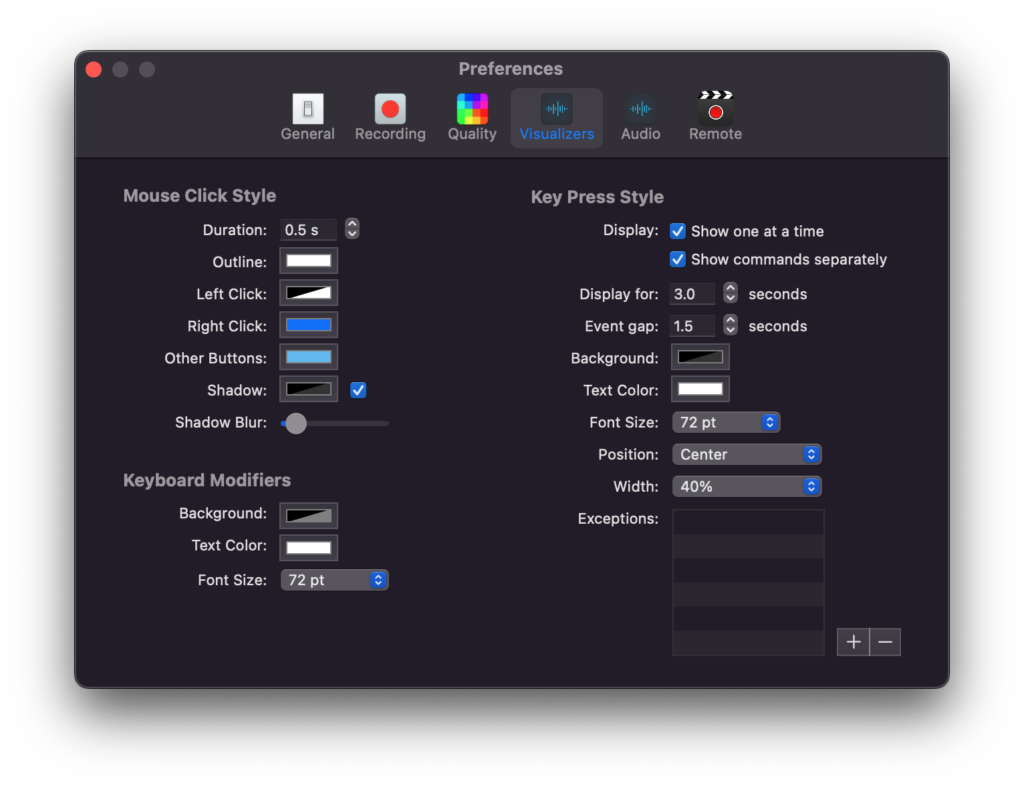Open the Shadow color well
The width and height of the screenshot is (1024, 787).
click(x=308, y=389)
